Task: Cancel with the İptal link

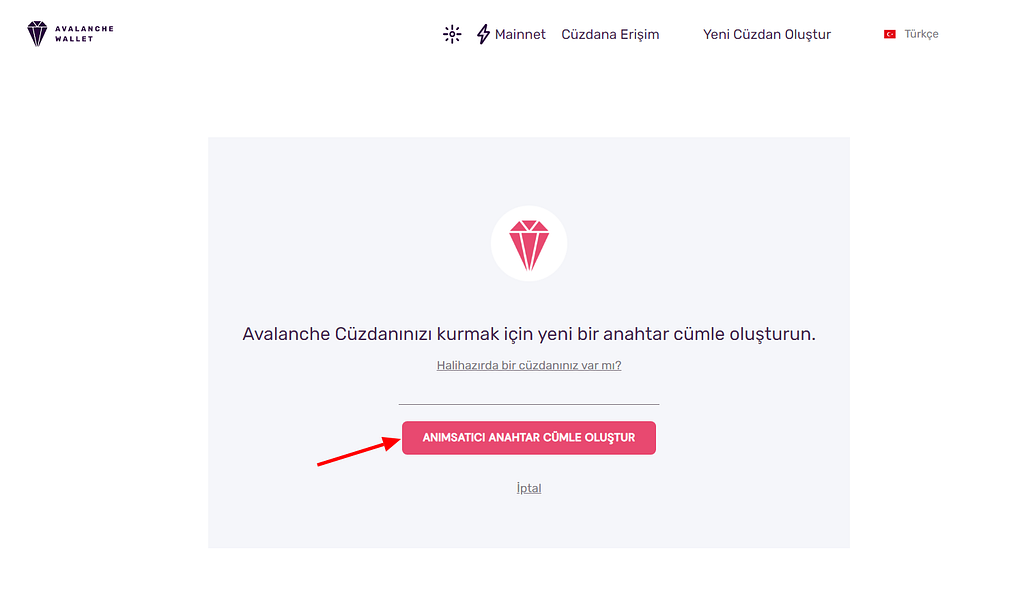Action: pos(529,488)
